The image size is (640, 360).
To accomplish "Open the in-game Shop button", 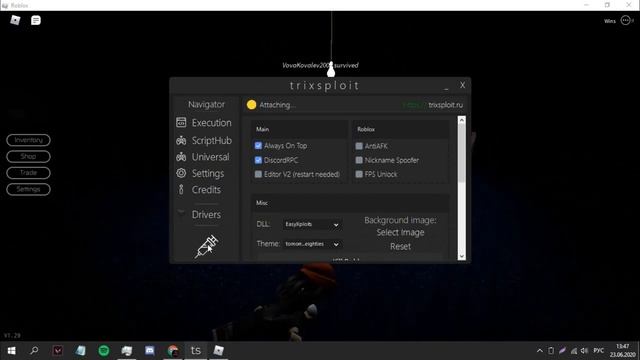I will [x=29, y=156].
